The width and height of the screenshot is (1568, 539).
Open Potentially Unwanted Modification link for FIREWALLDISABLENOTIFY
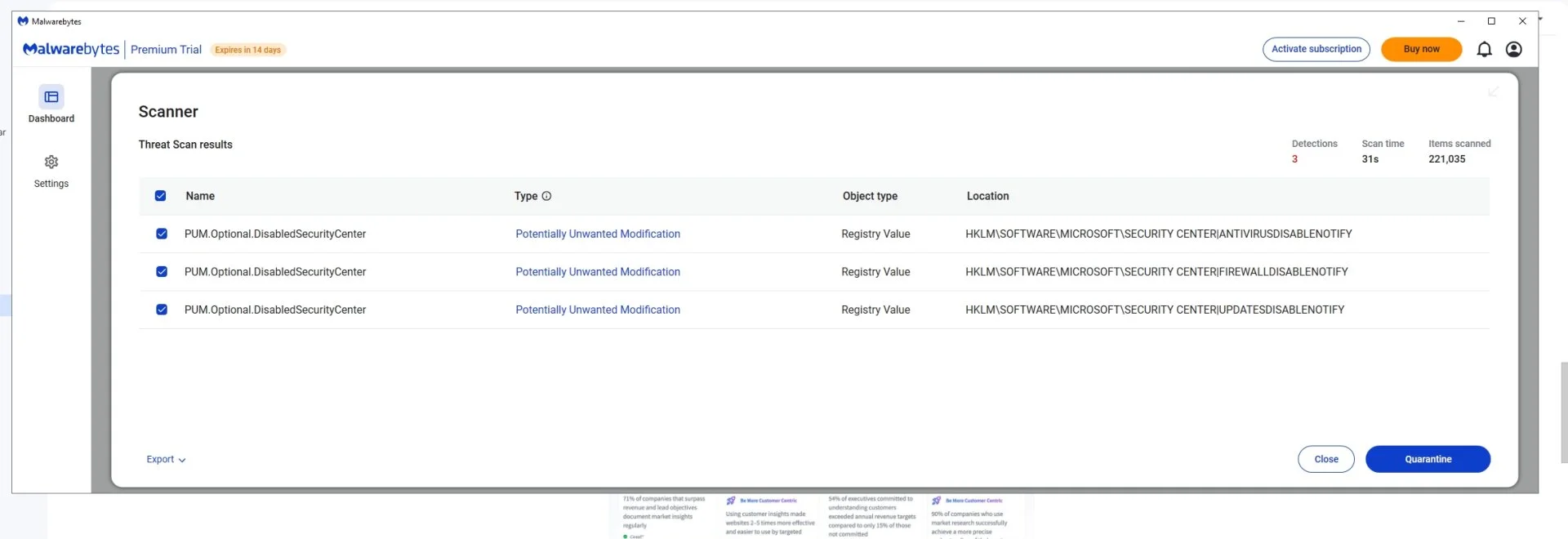tap(598, 272)
